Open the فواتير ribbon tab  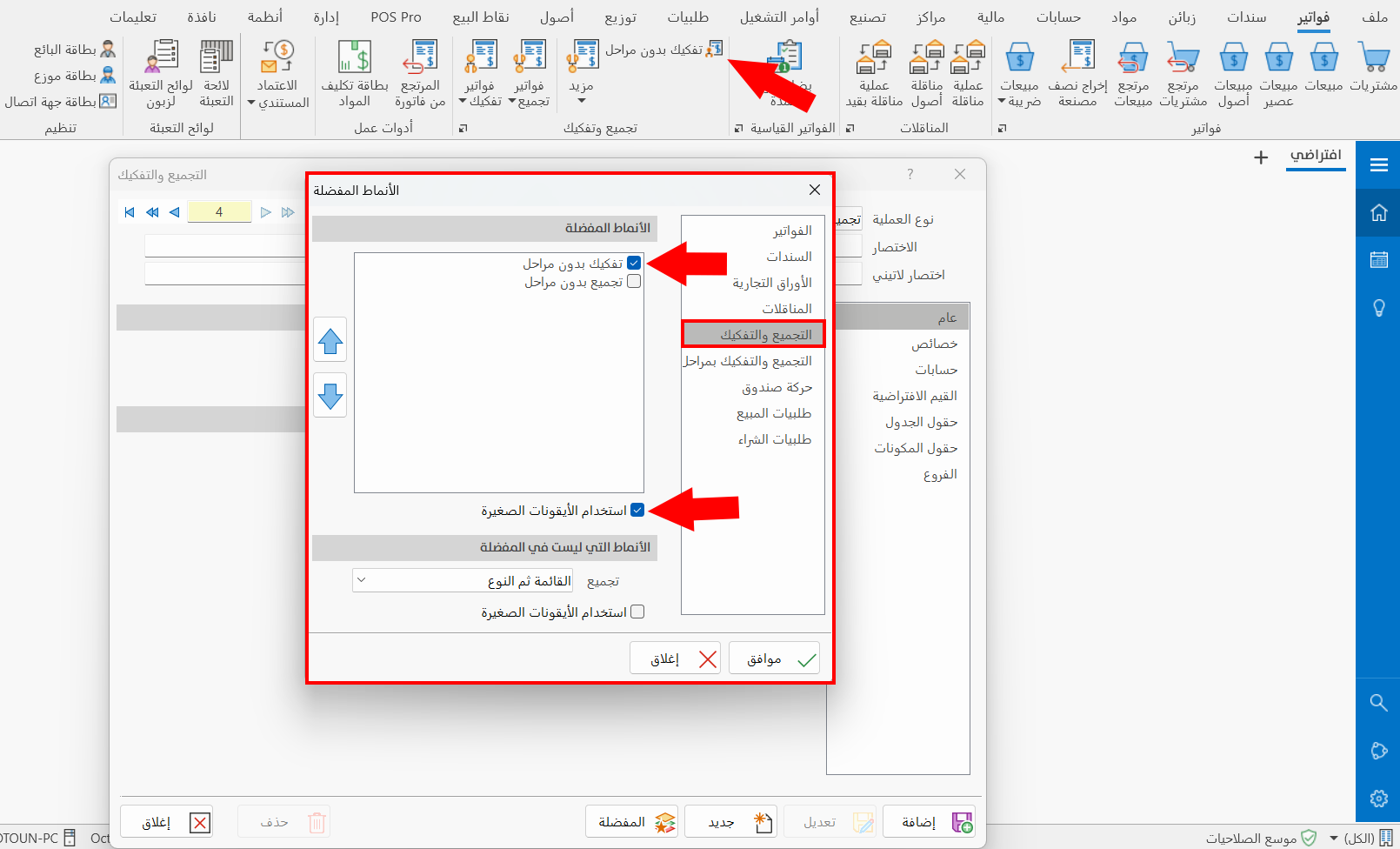(x=1313, y=17)
